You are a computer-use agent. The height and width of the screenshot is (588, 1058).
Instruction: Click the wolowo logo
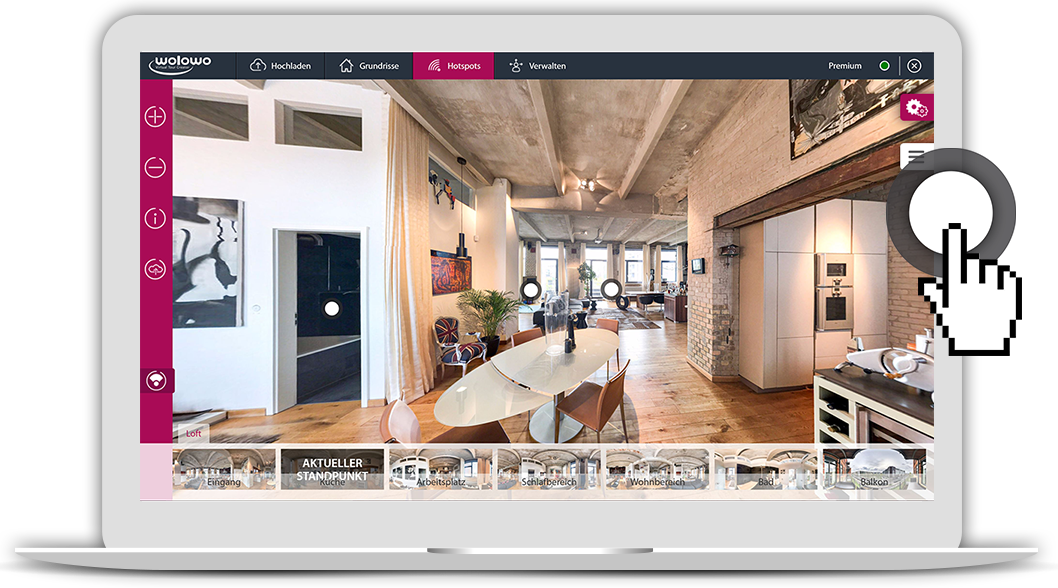(x=180, y=63)
